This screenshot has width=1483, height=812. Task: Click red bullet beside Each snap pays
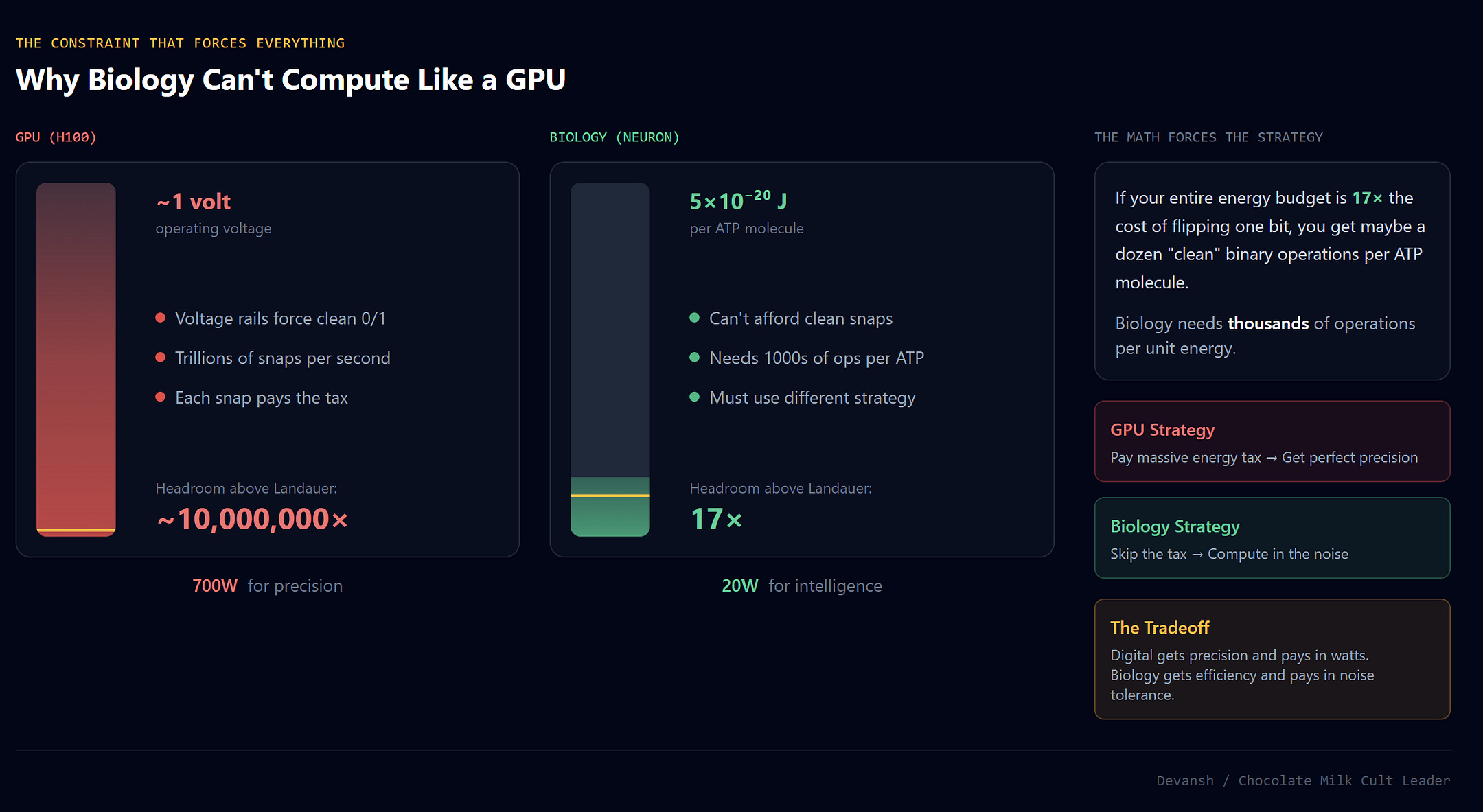tap(160, 397)
